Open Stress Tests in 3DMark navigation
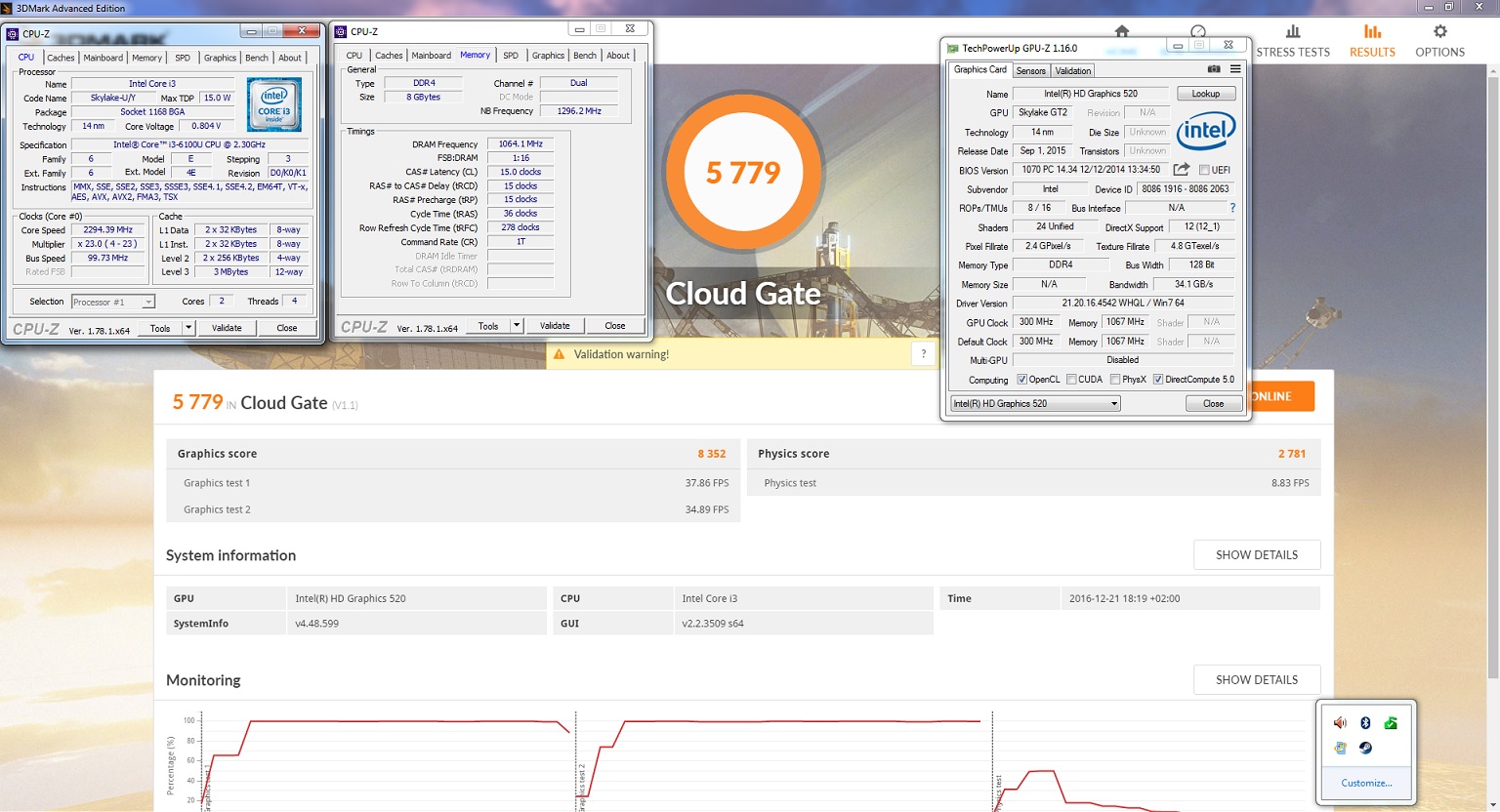Screen dimensions: 1500x812 coord(1293,41)
